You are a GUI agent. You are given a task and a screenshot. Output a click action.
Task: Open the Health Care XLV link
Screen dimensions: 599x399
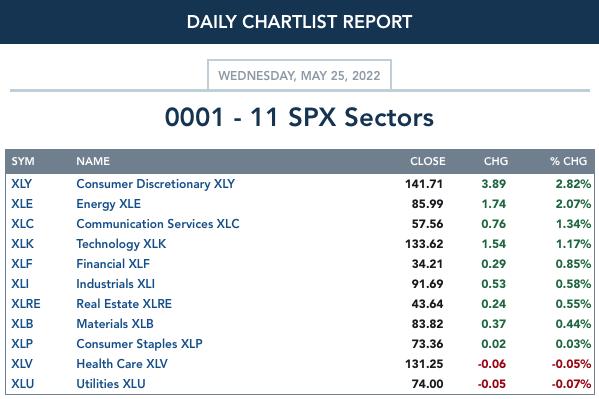click(x=122, y=363)
